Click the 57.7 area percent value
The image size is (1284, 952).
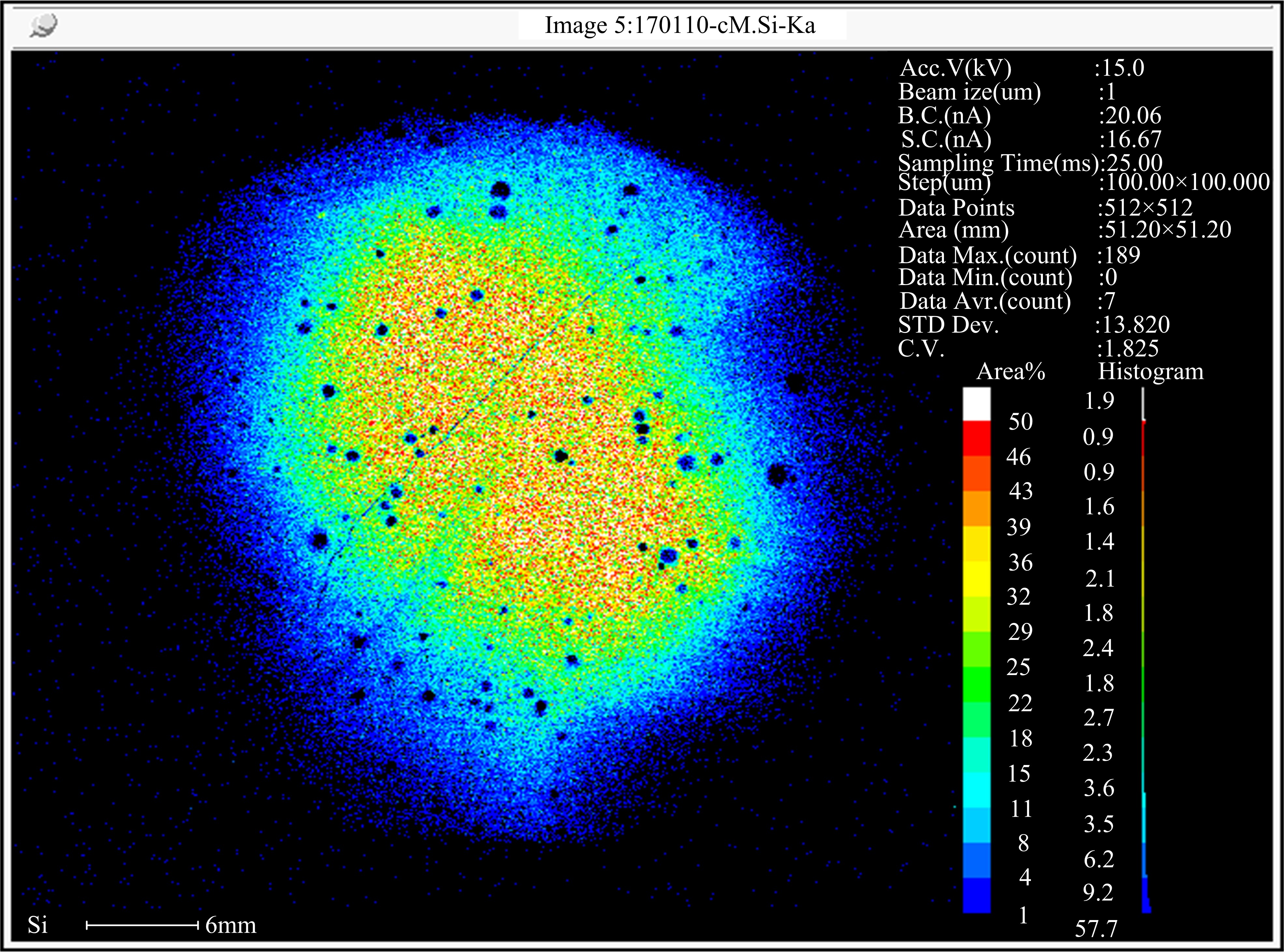coord(1096,928)
